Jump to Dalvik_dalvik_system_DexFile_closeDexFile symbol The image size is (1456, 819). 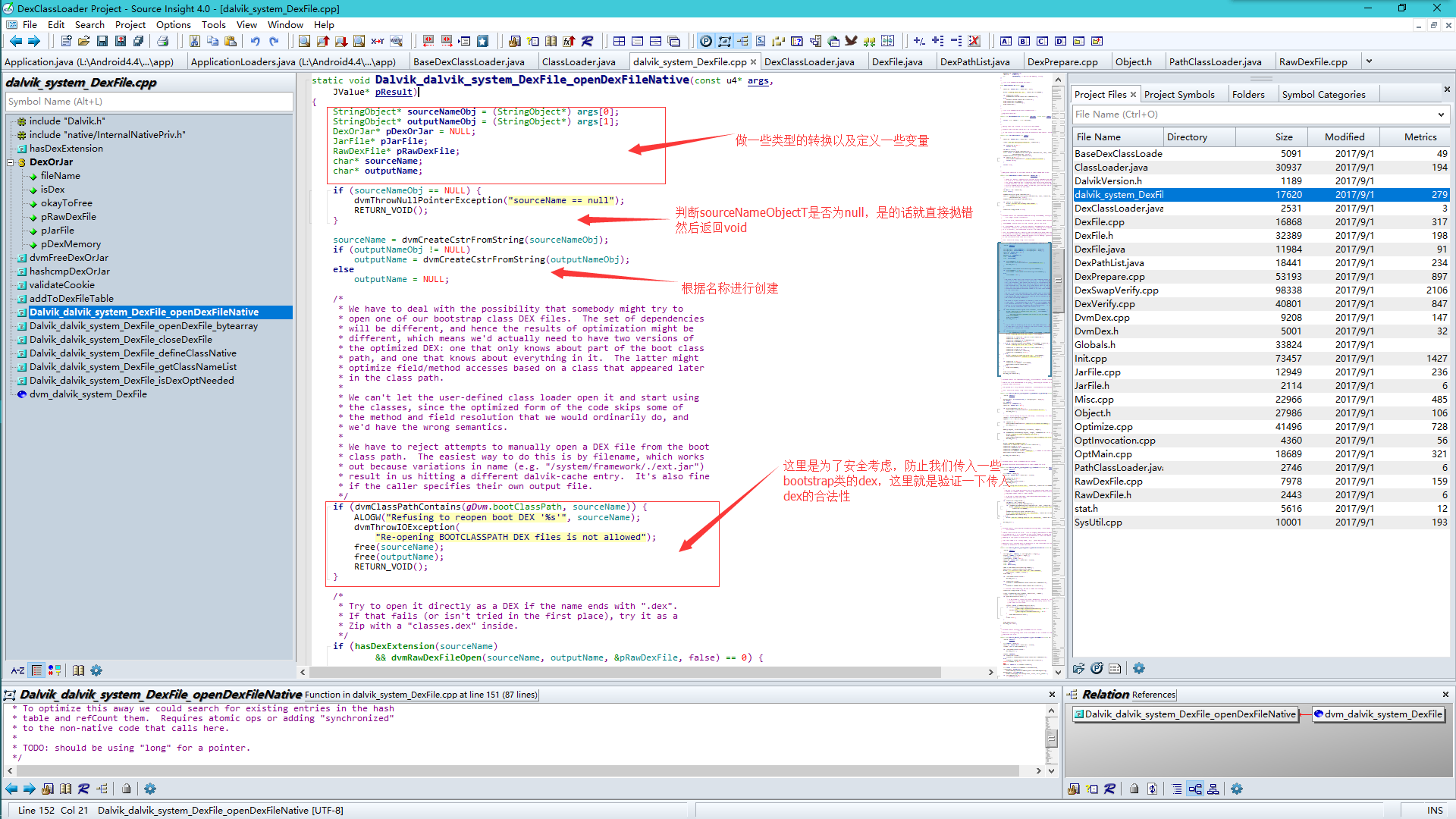click(x=121, y=340)
